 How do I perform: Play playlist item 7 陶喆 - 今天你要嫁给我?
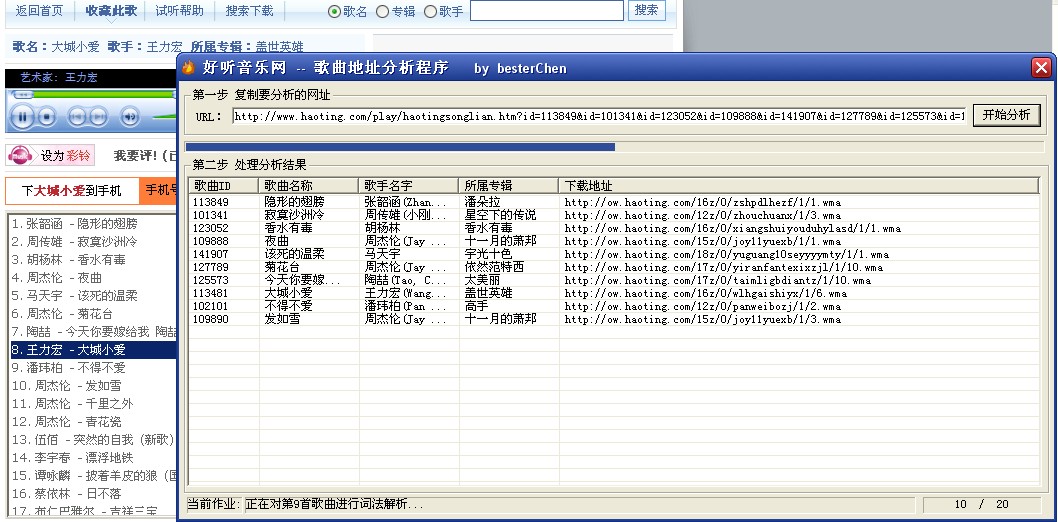(x=92, y=332)
